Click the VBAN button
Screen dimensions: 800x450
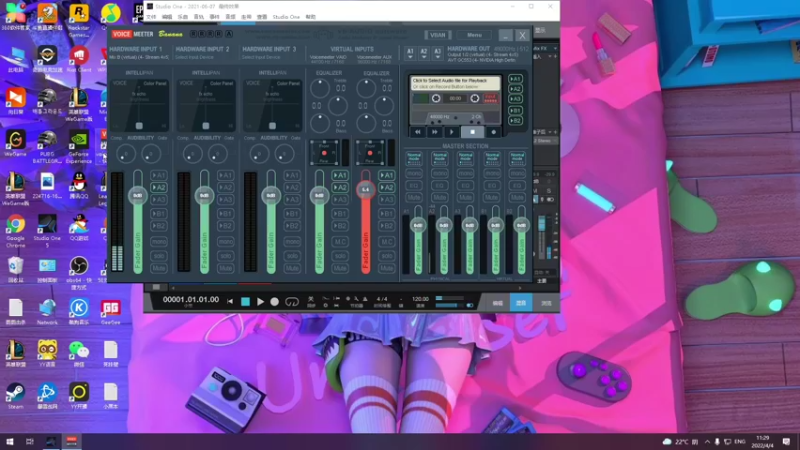point(437,35)
